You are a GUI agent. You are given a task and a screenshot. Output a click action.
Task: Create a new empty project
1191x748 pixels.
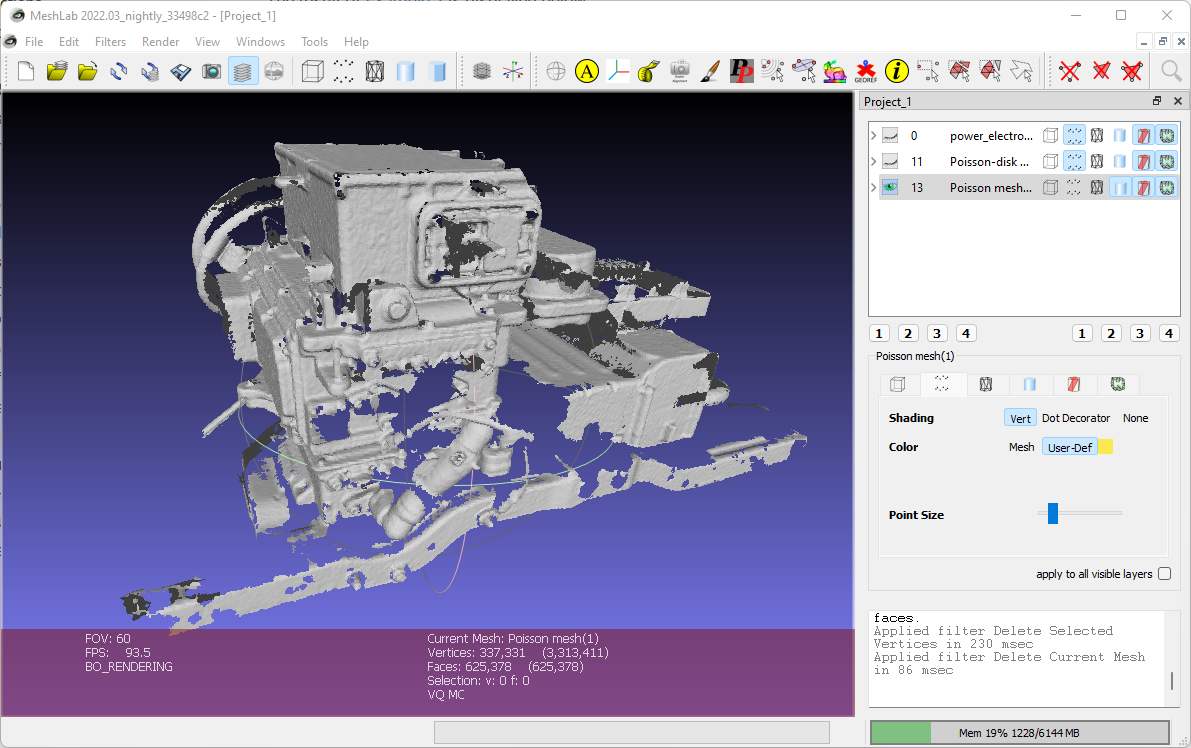(26, 71)
